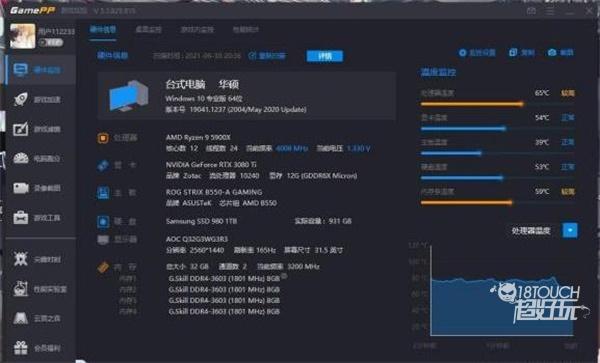Click the blue rescan link with refresh icon
This screenshot has width=600, height=363.
267,56
